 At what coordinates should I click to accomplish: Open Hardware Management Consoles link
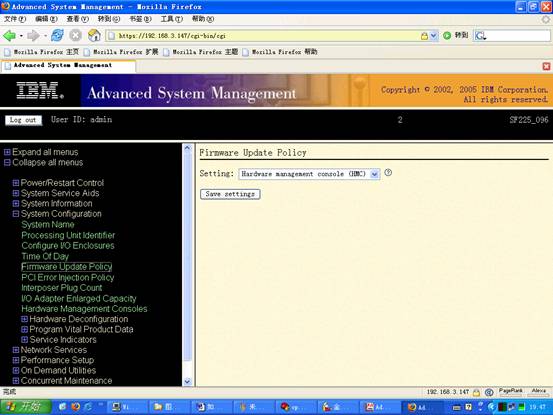pos(84,309)
